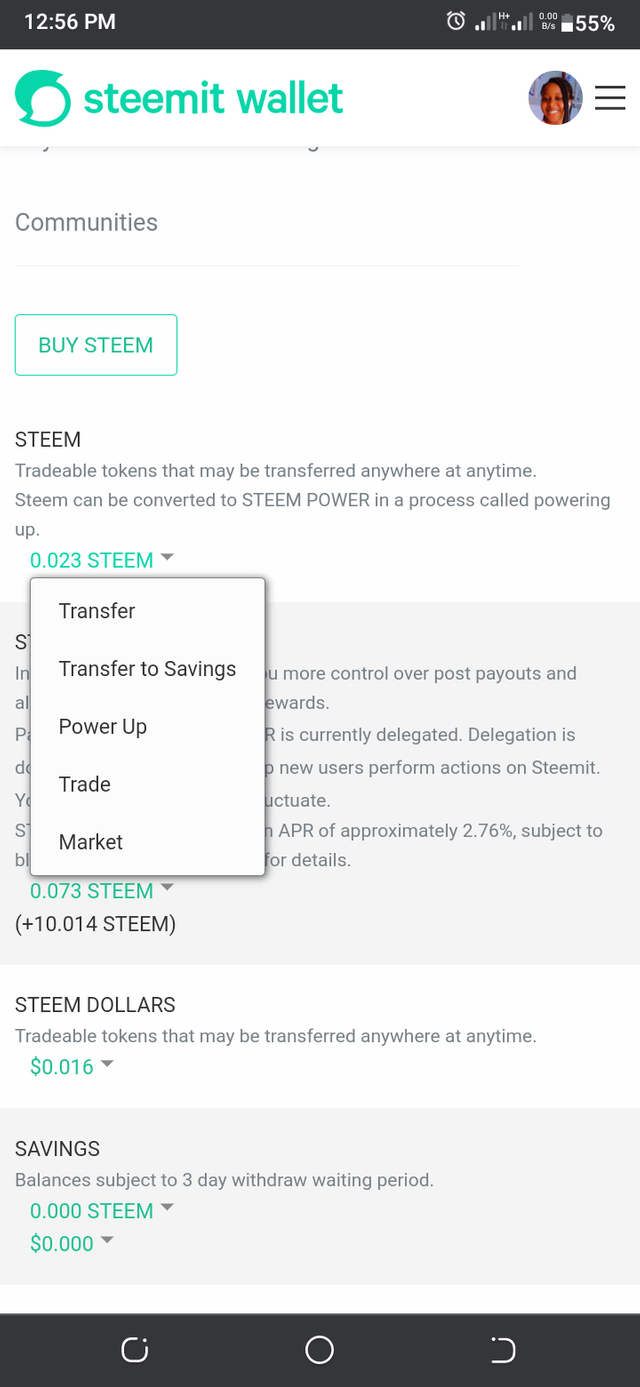The height and width of the screenshot is (1387, 640).
Task: Collapse the 0.023 STEEM dropdown
Action: coord(102,560)
